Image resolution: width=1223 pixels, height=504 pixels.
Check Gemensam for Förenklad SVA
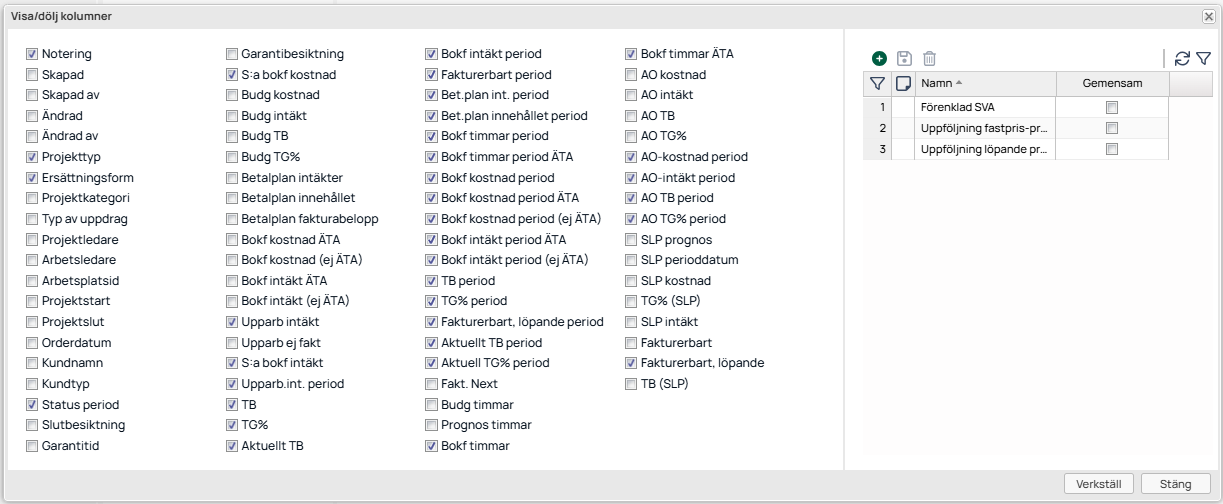point(1112,107)
